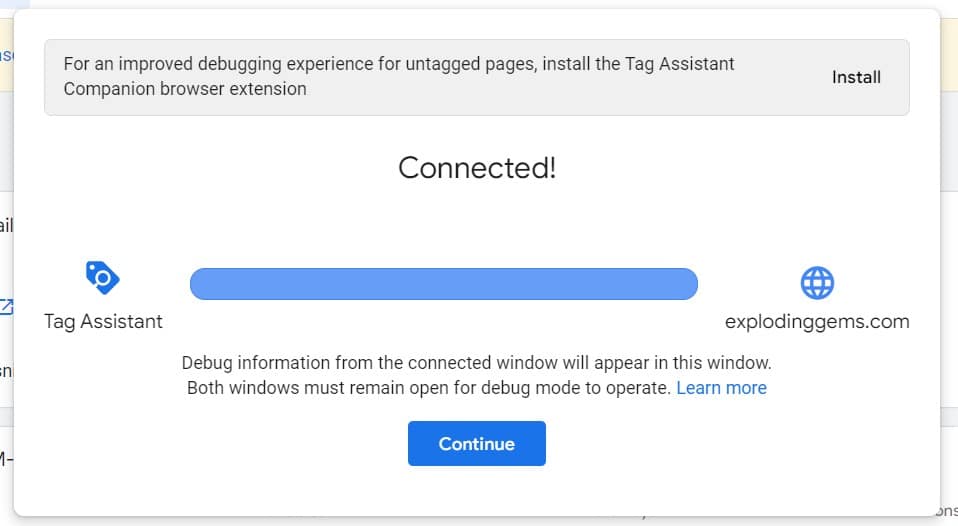Click the gray Companion extension banner

[477, 78]
